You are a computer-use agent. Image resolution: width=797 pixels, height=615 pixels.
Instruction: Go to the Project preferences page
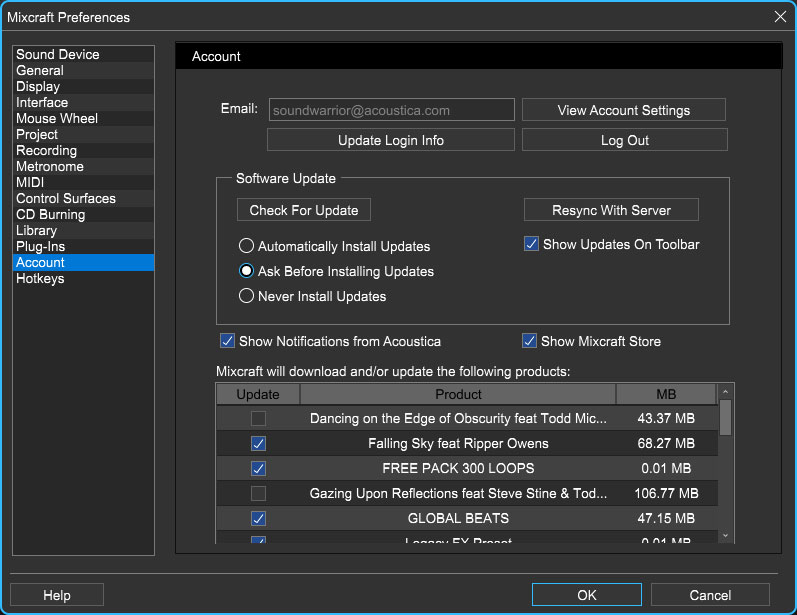[x=83, y=135]
